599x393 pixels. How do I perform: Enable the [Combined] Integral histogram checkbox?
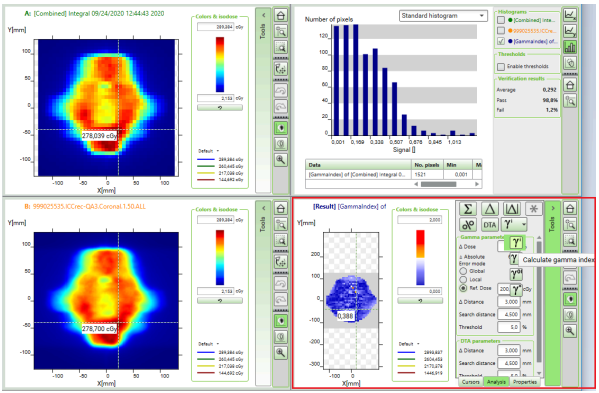coord(501,20)
